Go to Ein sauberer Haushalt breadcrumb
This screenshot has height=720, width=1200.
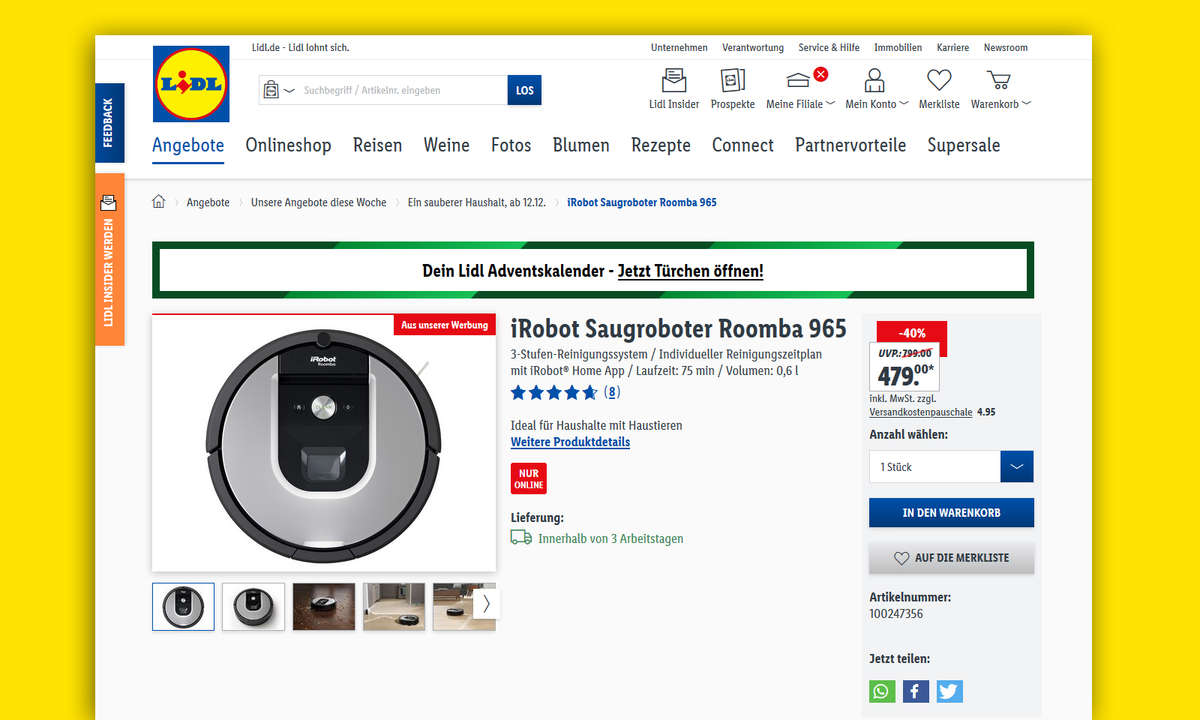pyautogui.click(x=477, y=202)
